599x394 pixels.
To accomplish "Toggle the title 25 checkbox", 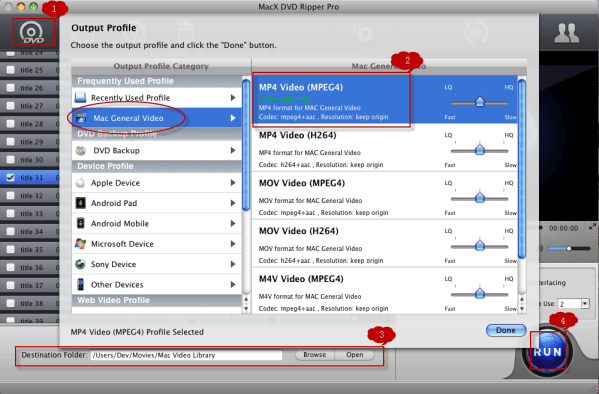I will (11, 70).
